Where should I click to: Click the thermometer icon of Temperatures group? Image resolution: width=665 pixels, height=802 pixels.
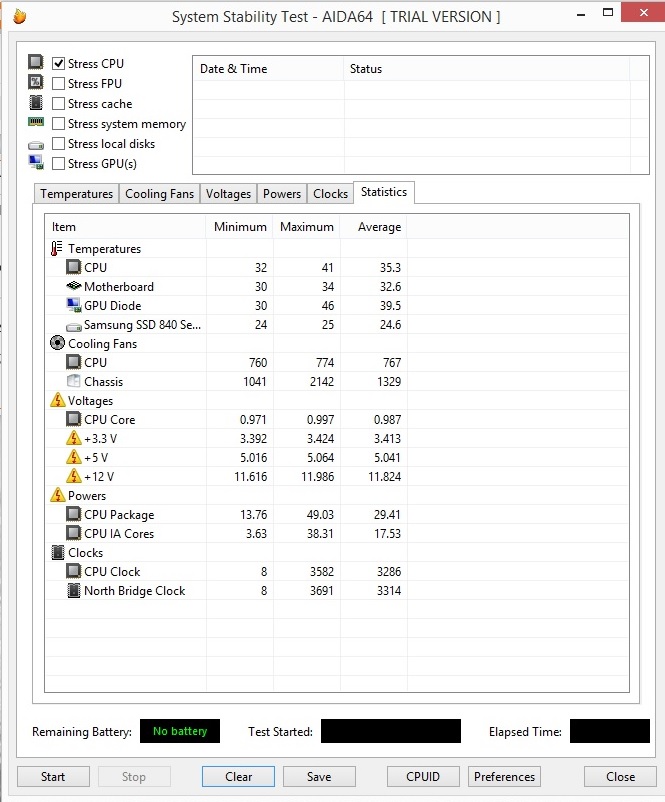[57, 249]
